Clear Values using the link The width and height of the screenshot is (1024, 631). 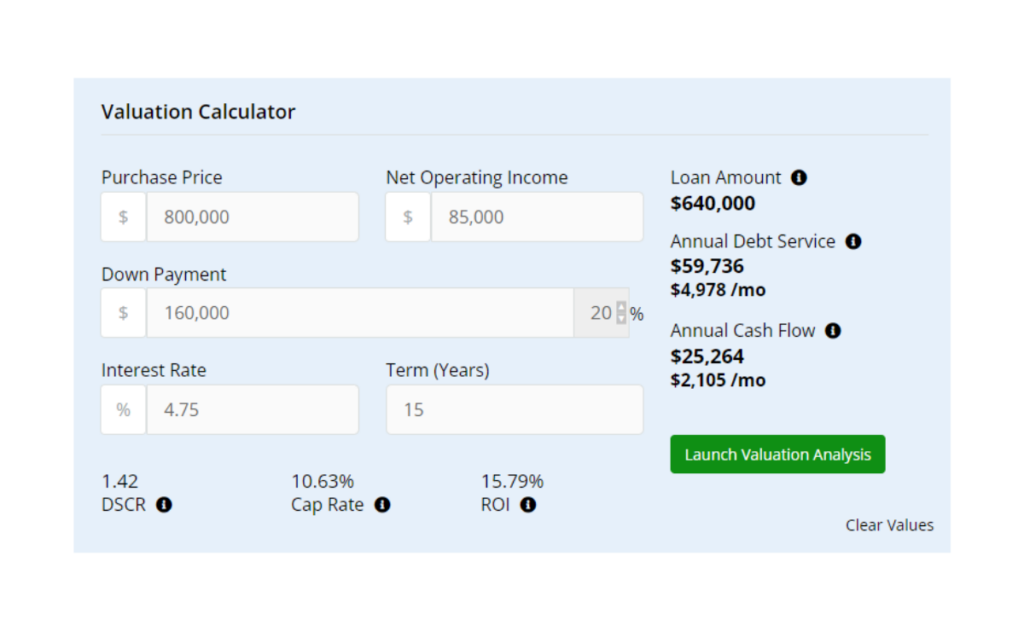[889, 525]
